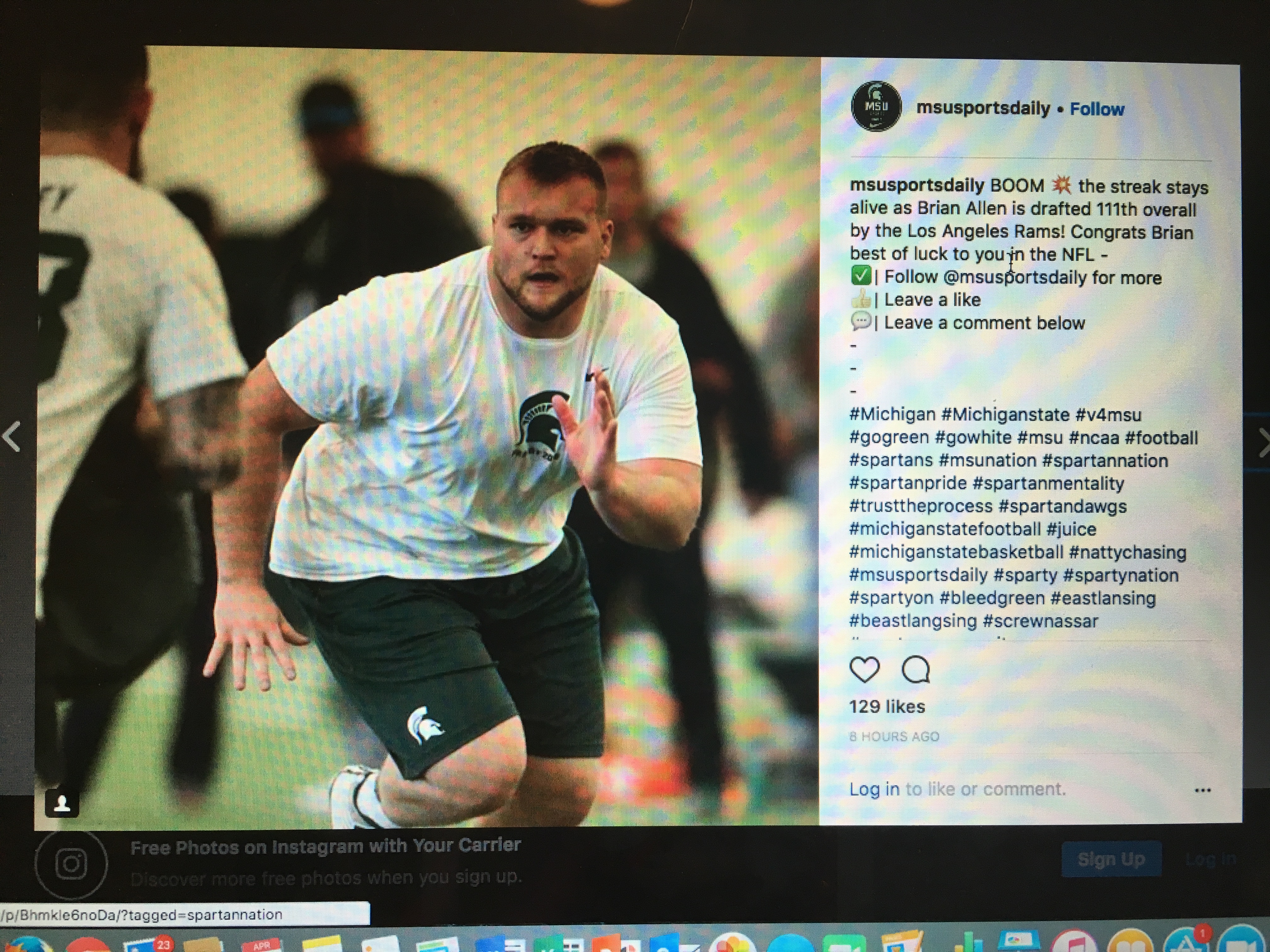Open the msusportsdaily username in header
The width and height of the screenshot is (1270, 952).
[983, 108]
